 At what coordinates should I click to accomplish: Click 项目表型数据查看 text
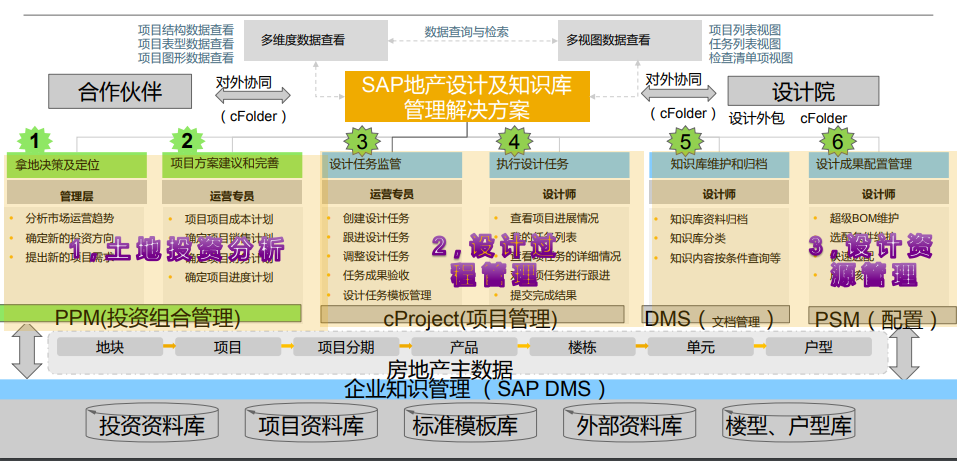186,43
